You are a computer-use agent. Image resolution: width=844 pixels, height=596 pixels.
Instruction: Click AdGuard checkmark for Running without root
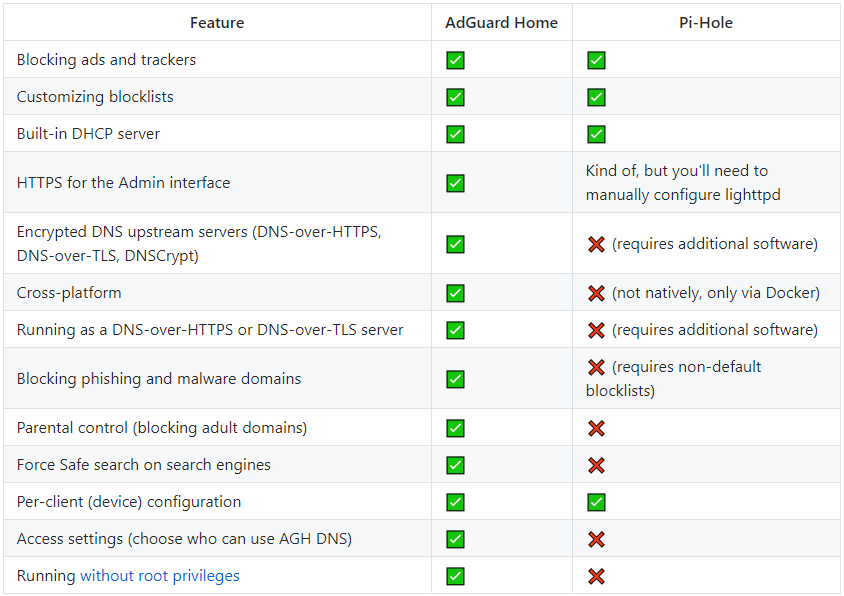tap(455, 576)
